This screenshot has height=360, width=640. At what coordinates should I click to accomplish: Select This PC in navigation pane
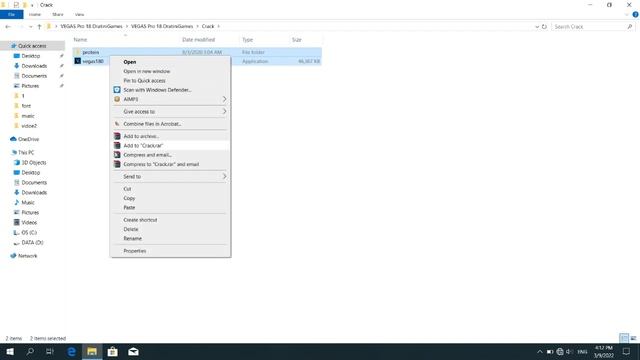click(x=26, y=152)
